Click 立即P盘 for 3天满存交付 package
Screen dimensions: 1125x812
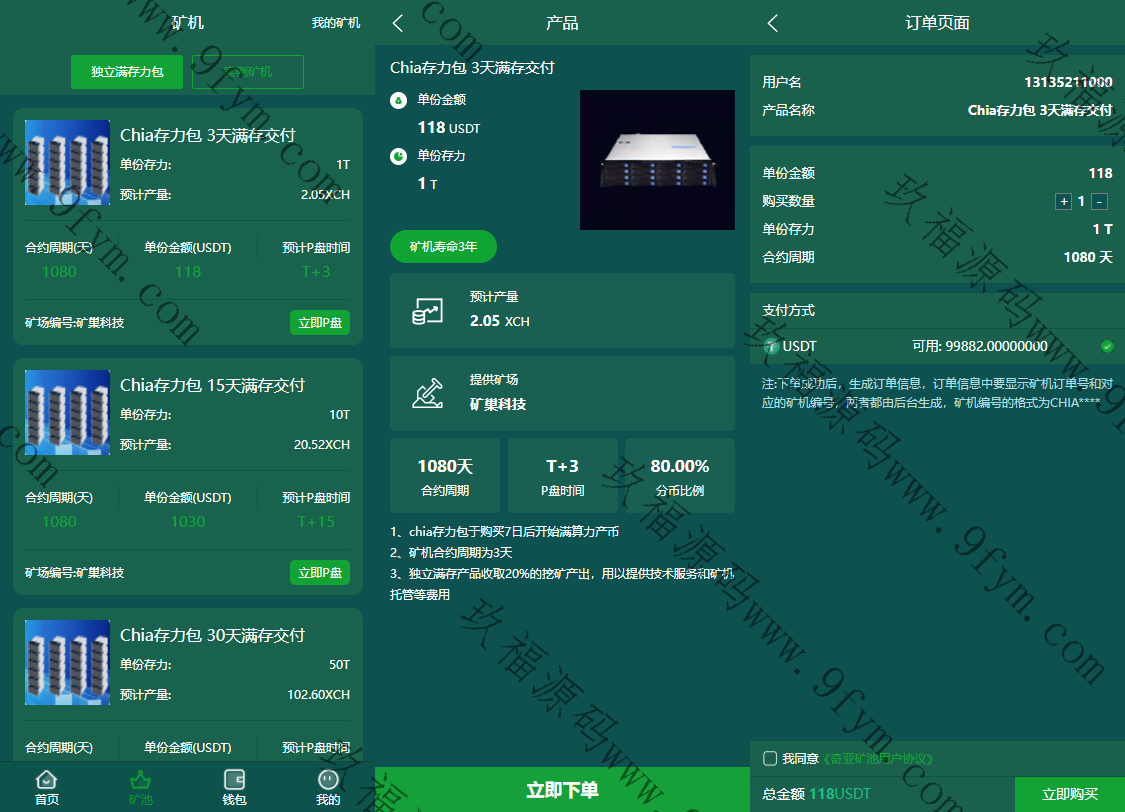click(x=320, y=322)
